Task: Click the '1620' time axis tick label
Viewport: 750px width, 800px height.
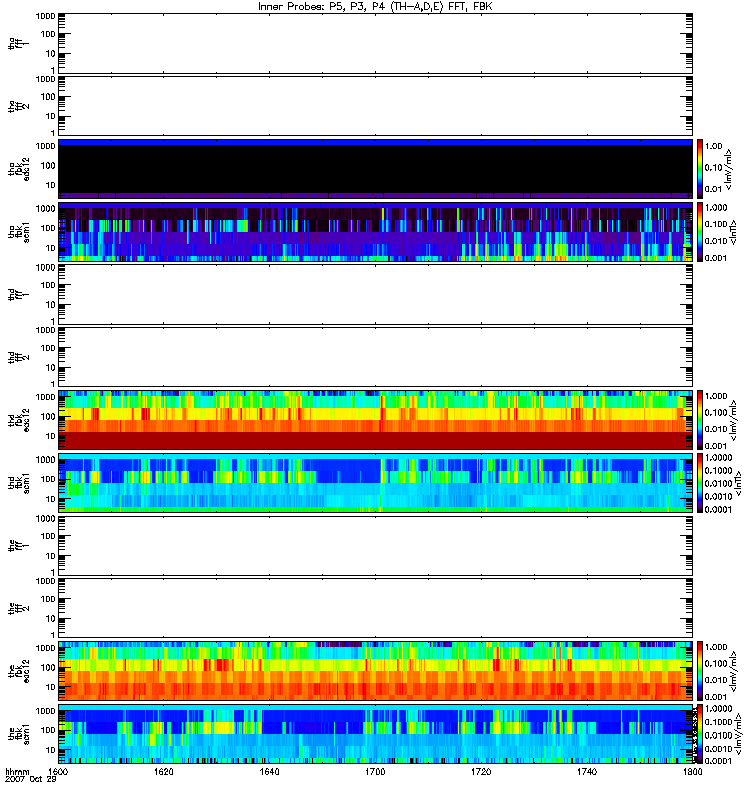Action: tap(164, 771)
